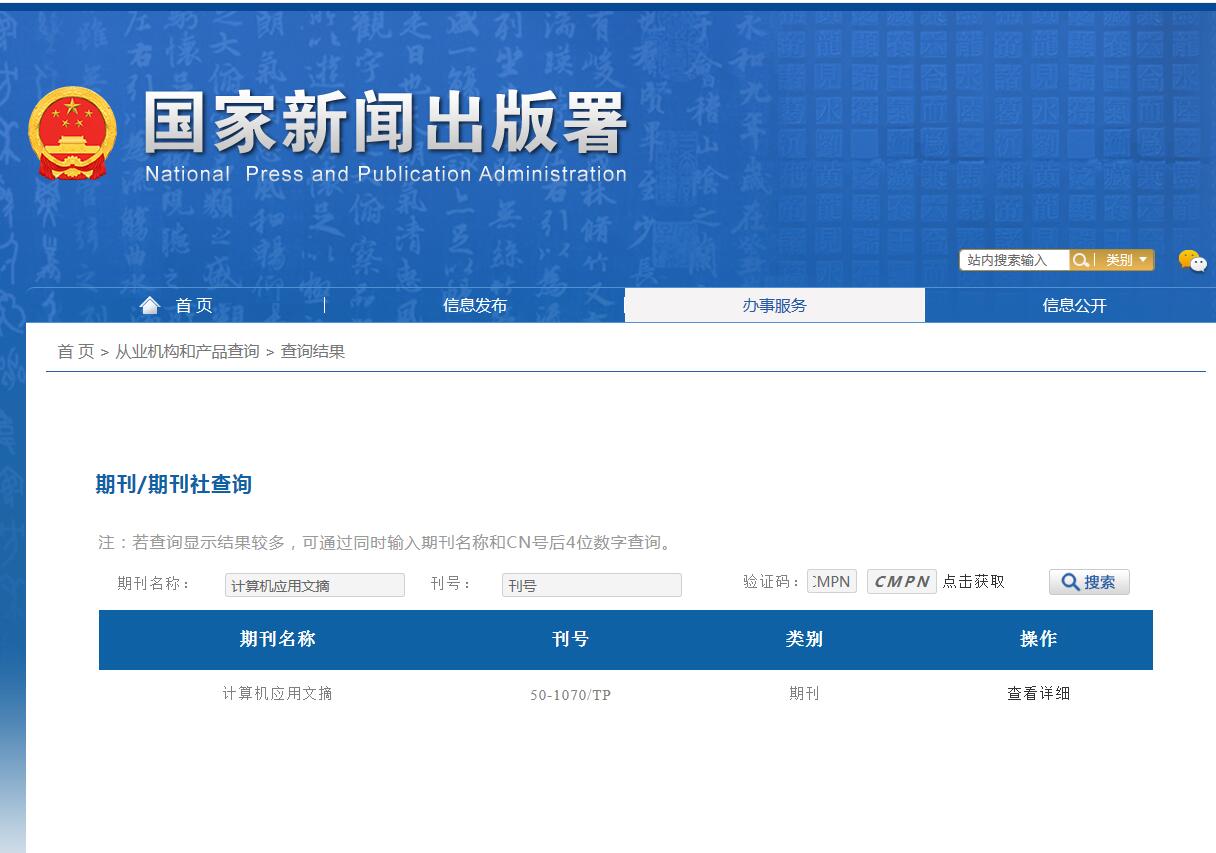Image resolution: width=1216 pixels, height=853 pixels.
Task: Click the 搜索 search button
Action: (1089, 582)
